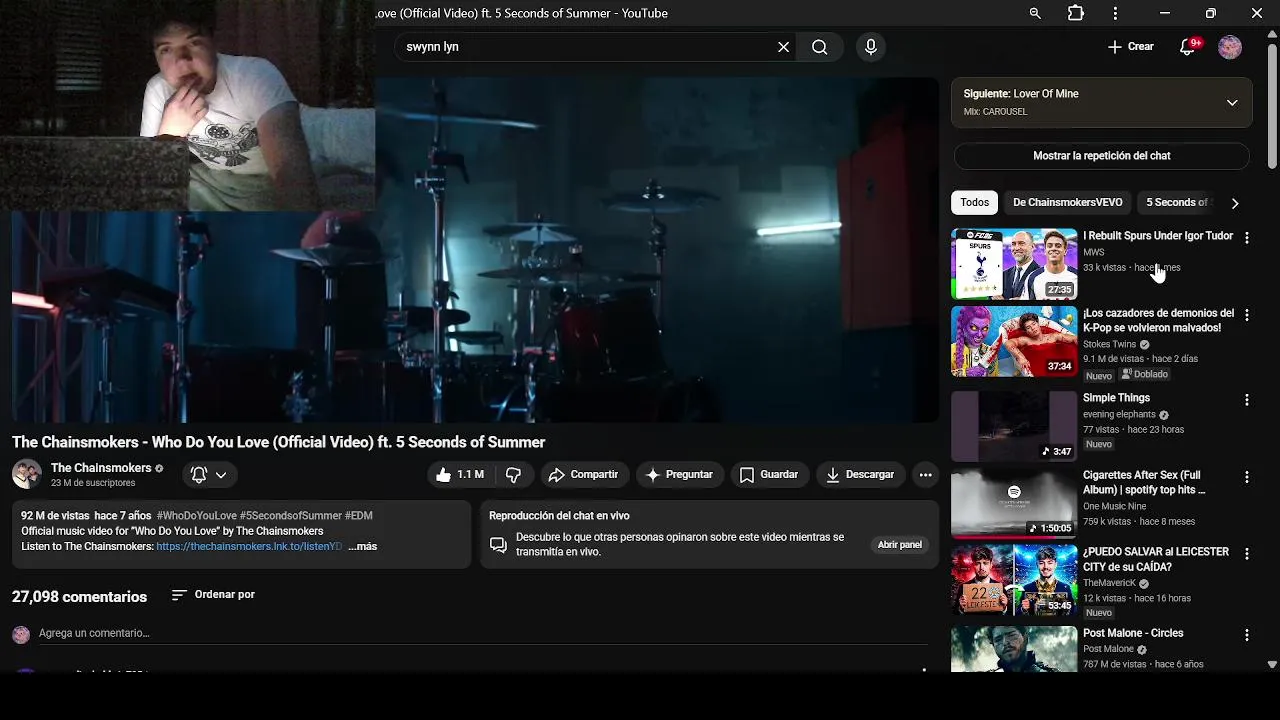Dislike the video
This screenshot has height=720, width=1280.
coord(514,475)
